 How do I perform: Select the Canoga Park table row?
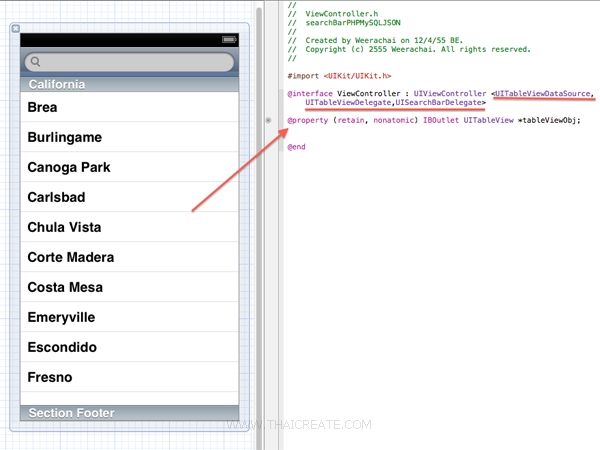point(129,167)
